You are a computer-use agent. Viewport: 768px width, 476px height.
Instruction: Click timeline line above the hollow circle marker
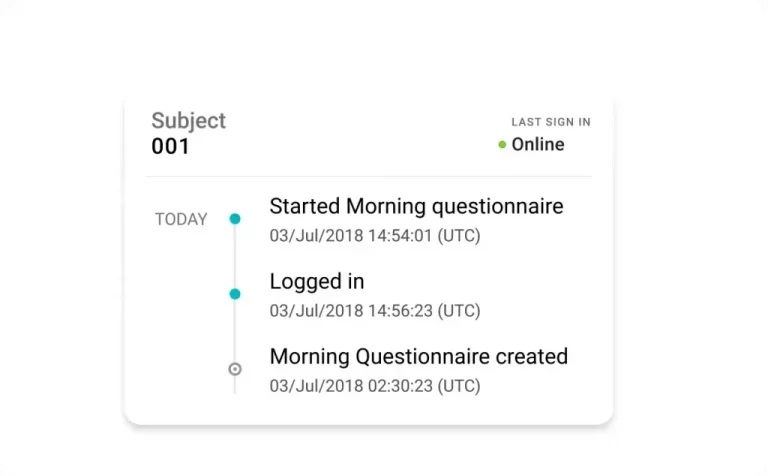point(235,332)
